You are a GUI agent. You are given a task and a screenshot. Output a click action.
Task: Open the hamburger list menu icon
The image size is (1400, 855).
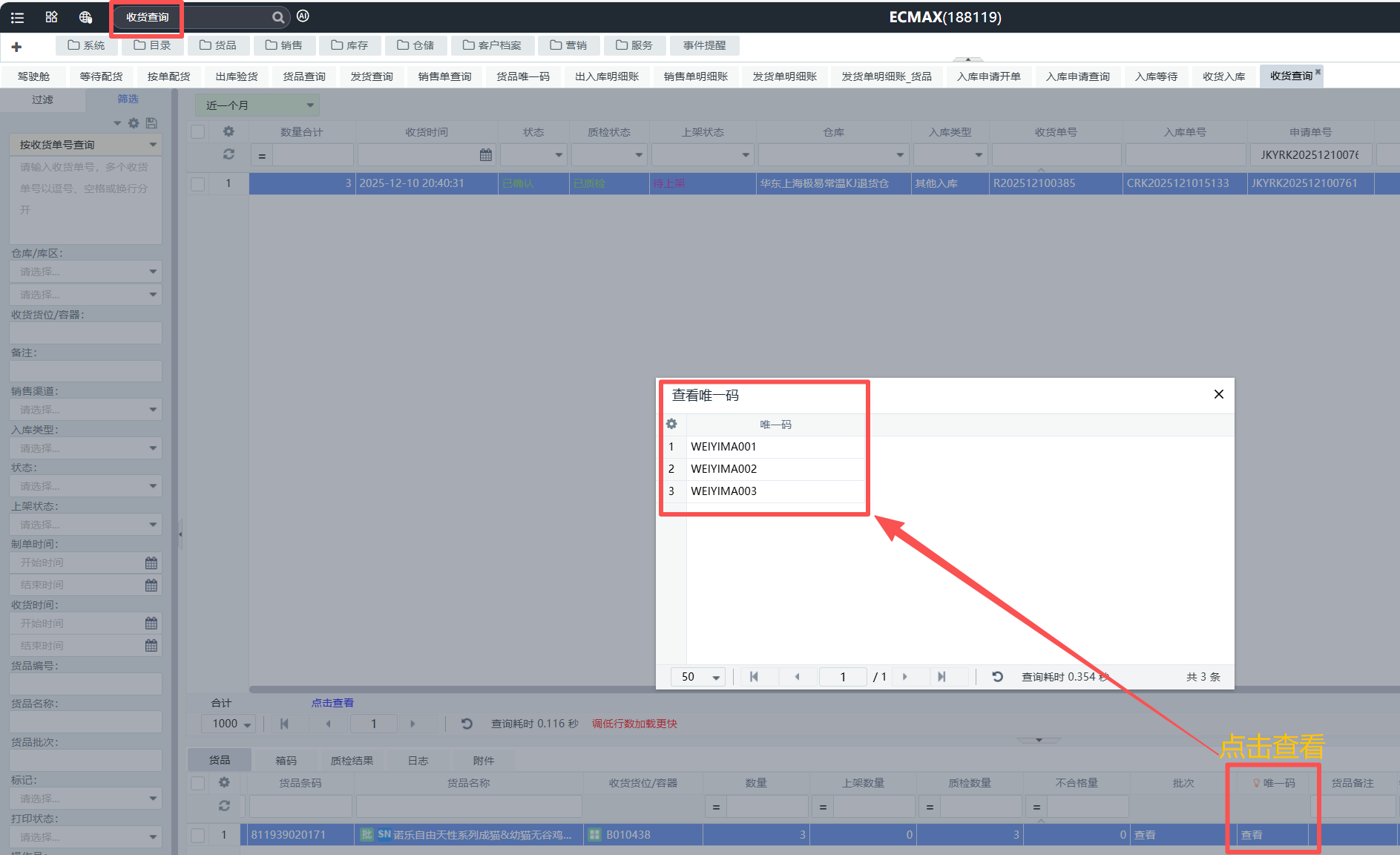point(17,17)
